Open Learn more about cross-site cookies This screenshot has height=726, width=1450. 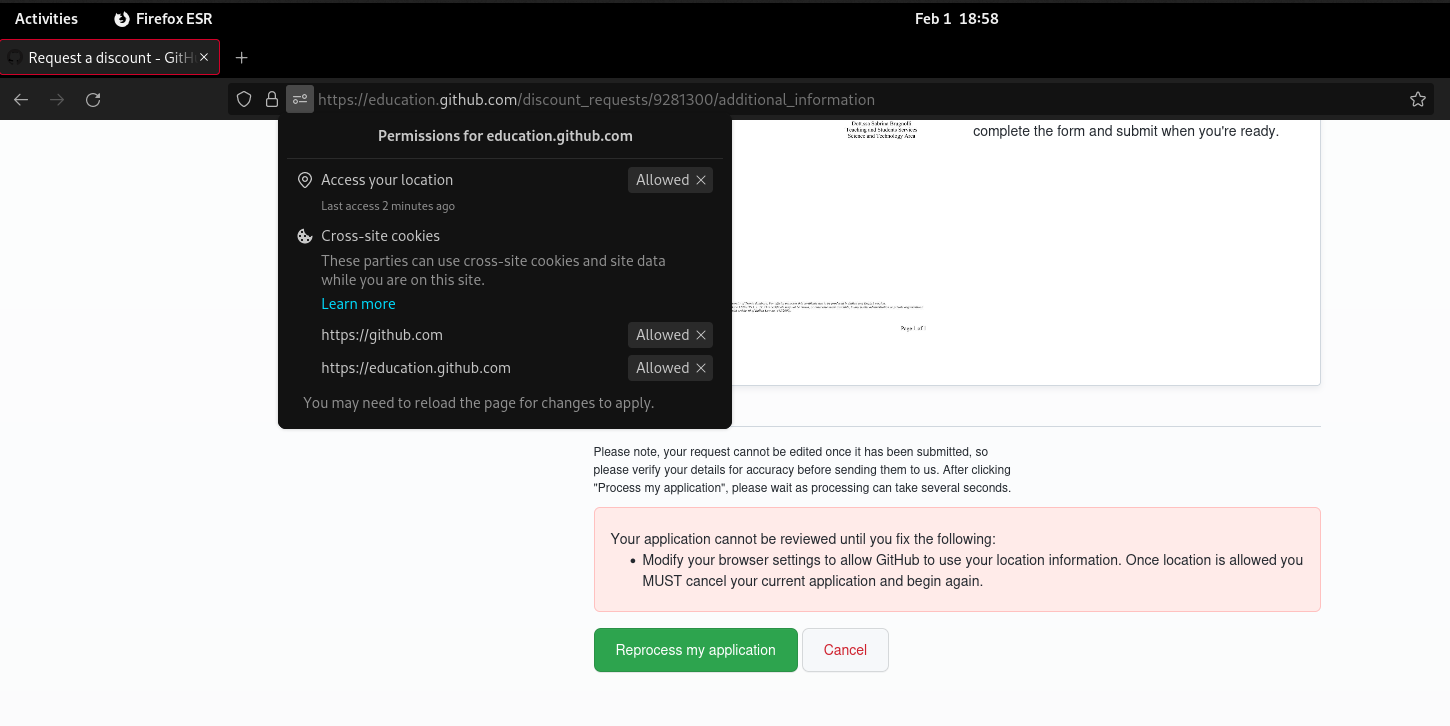pos(358,304)
